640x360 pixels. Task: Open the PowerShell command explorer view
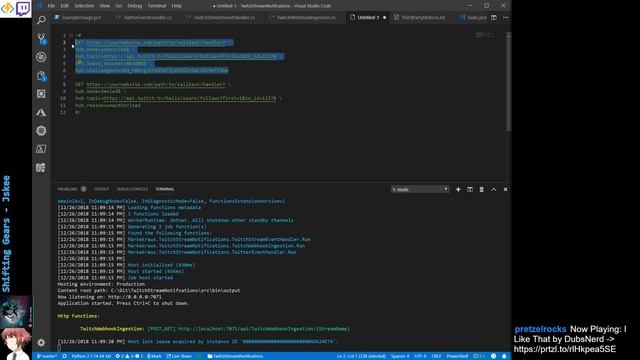click(41, 149)
